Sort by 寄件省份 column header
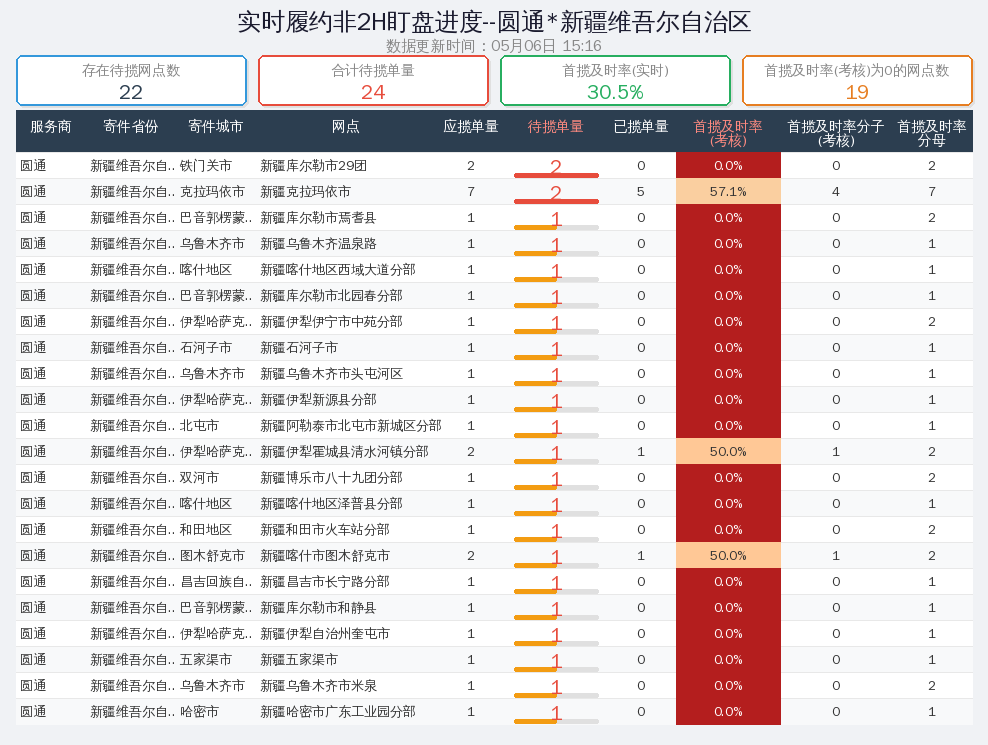The height and width of the screenshot is (745, 988). click(x=131, y=127)
